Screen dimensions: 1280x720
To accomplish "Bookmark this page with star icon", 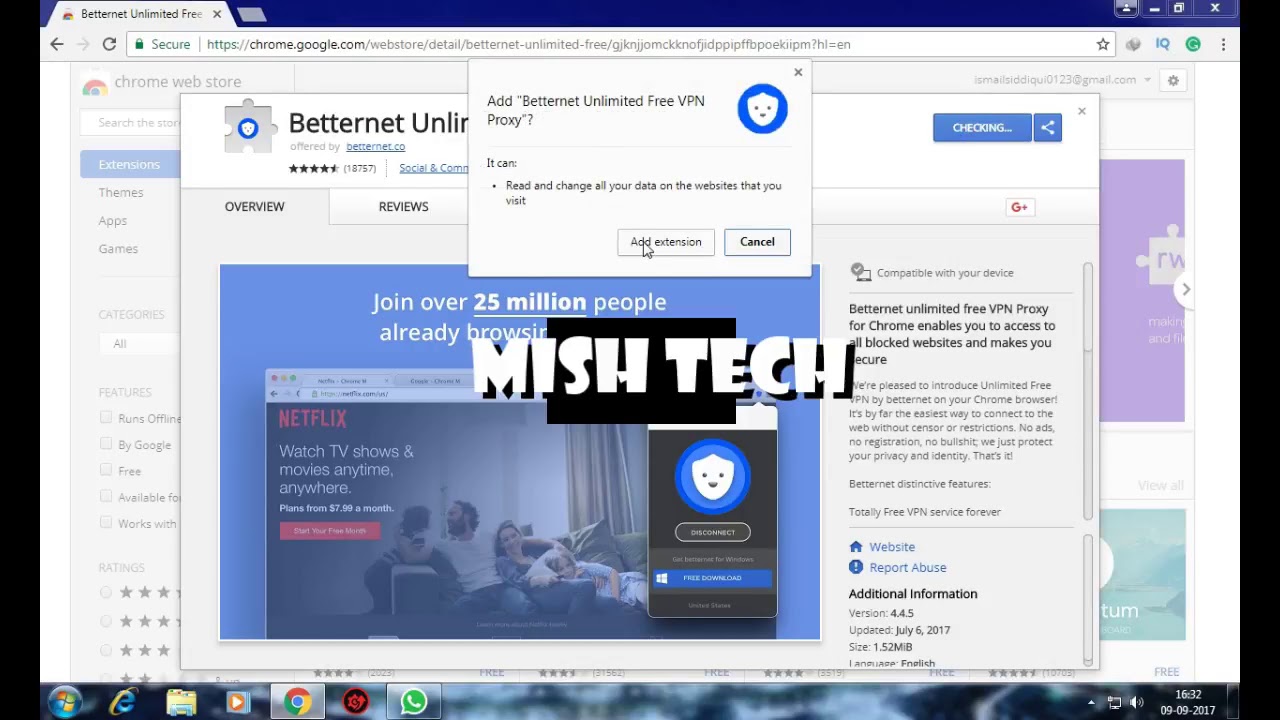I will point(1103,44).
